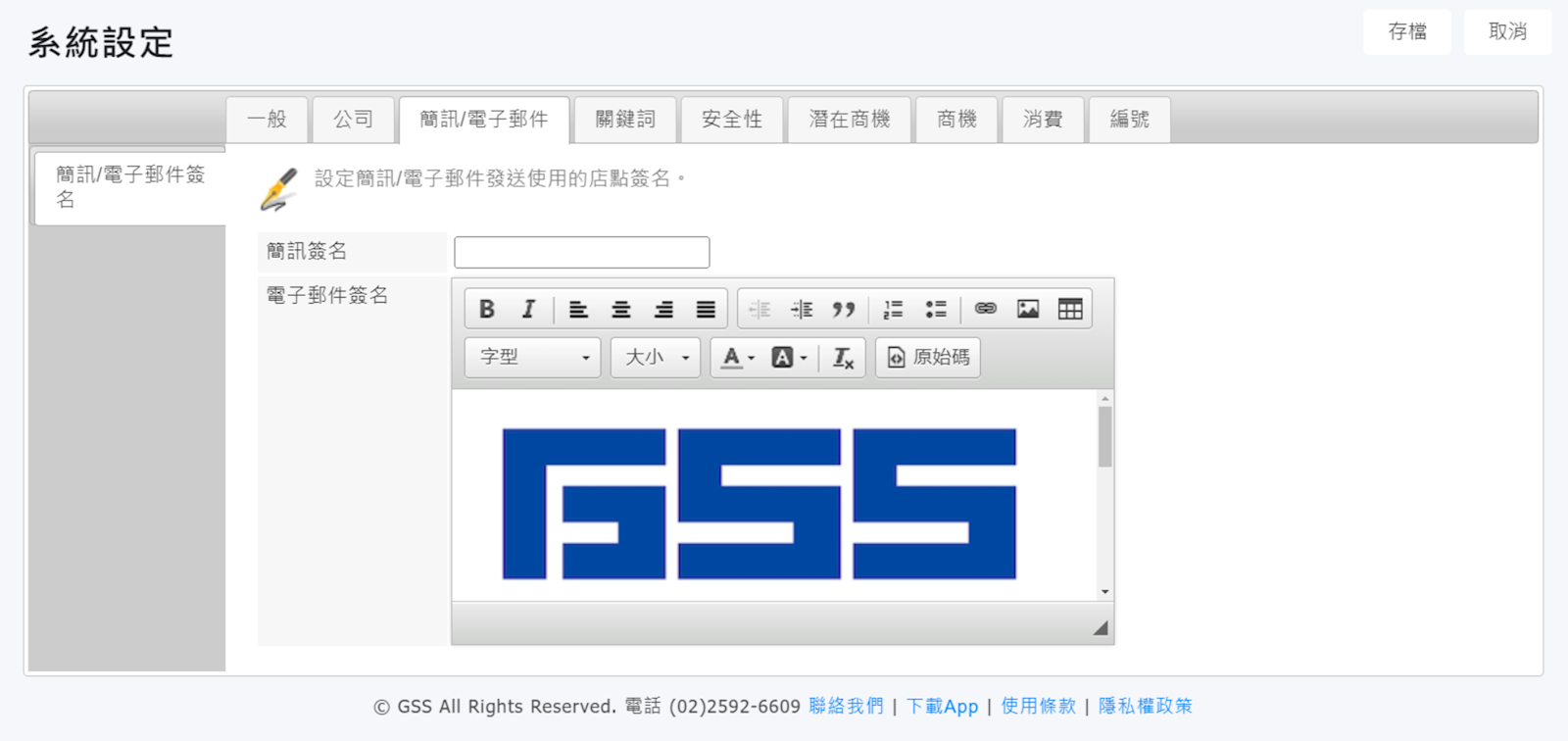The image size is (1568, 741).
Task: Open the 大小 font size dropdown
Action: click(x=656, y=358)
